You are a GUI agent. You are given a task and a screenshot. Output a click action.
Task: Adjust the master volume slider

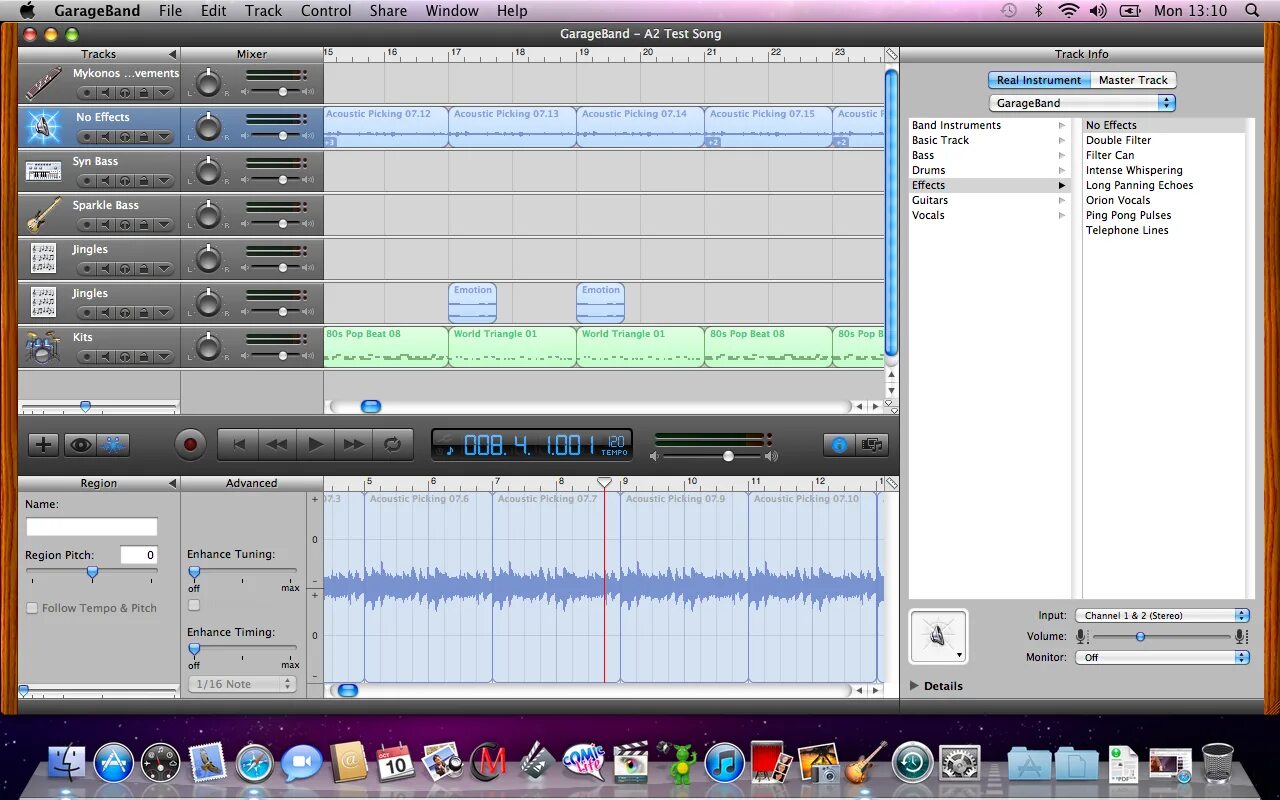(x=728, y=456)
